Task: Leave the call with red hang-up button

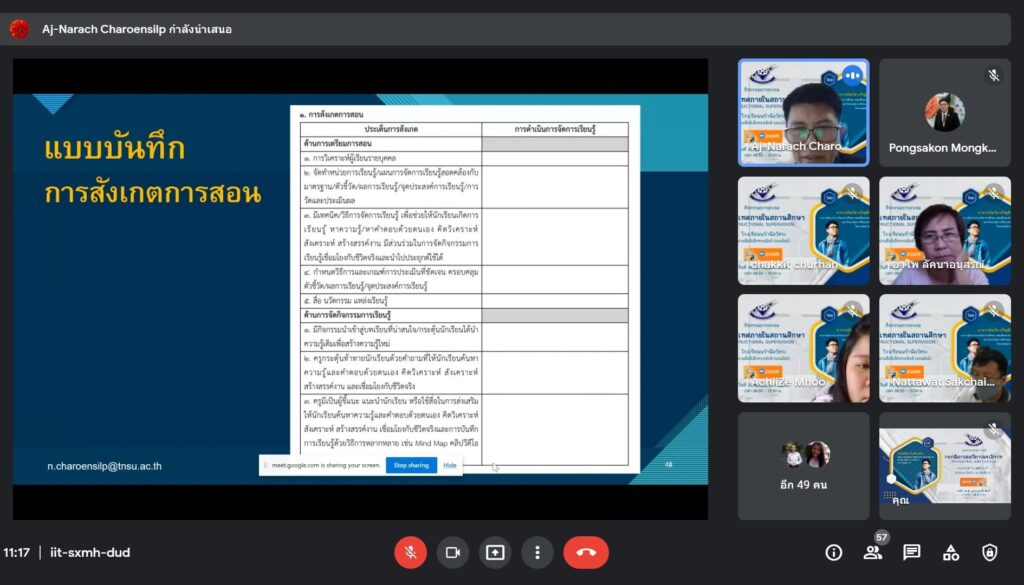Action: (586, 552)
